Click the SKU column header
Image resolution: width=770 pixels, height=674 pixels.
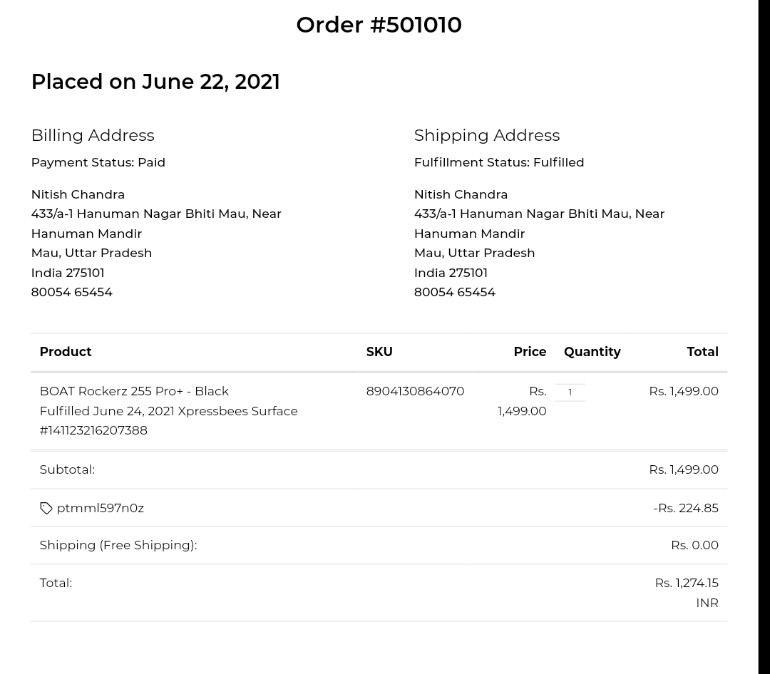pos(379,351)
